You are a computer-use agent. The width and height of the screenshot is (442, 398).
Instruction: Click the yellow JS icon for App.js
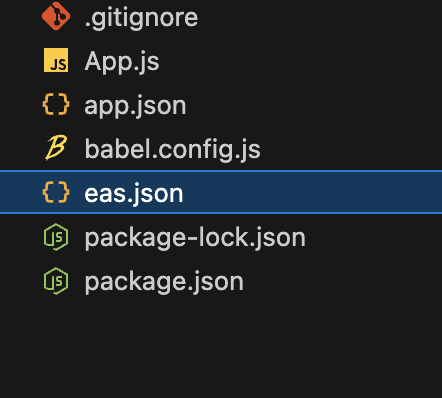click(56, 60)
